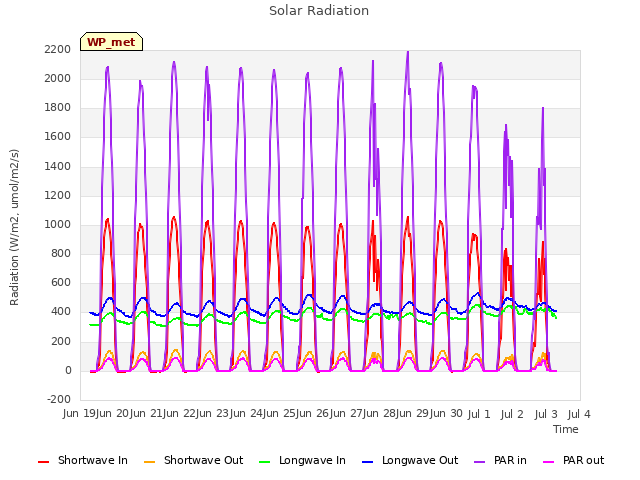Click the 1800 y-axis tick label
This screenshot has width=640, height=480.
pos(58,108)
